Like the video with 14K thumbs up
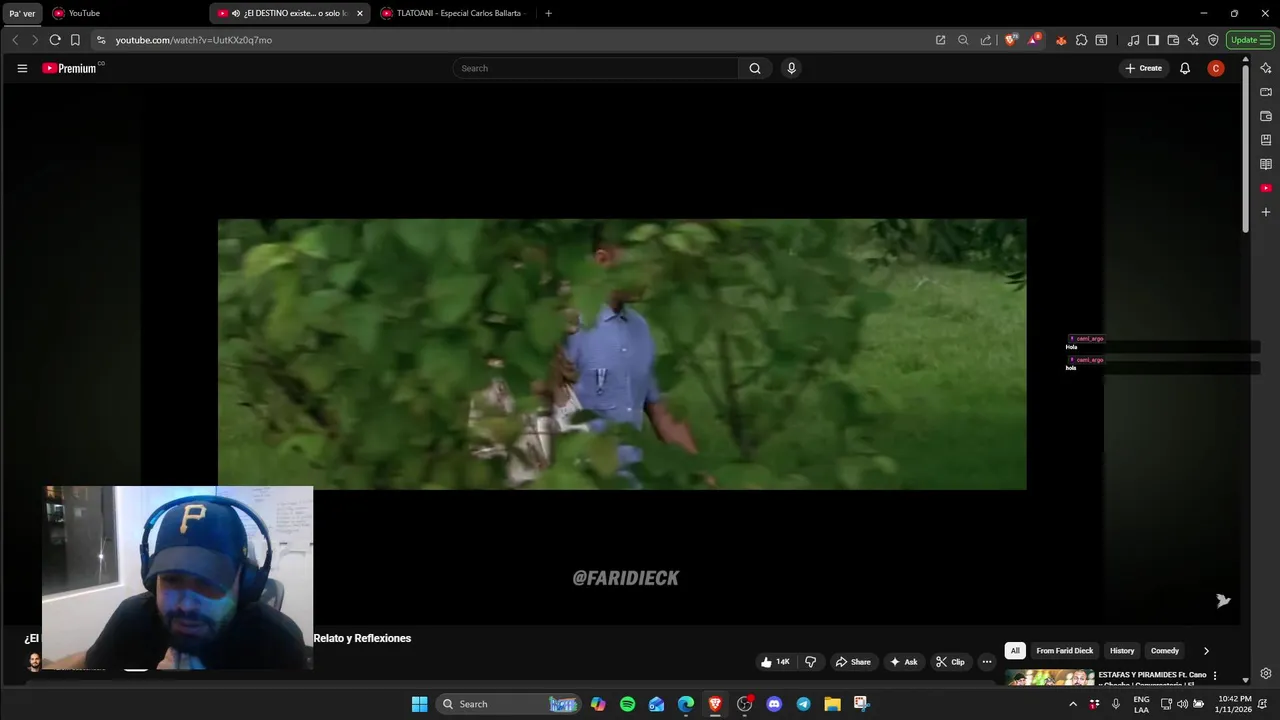The image size is (1280, 720). (x=775, y=662)
